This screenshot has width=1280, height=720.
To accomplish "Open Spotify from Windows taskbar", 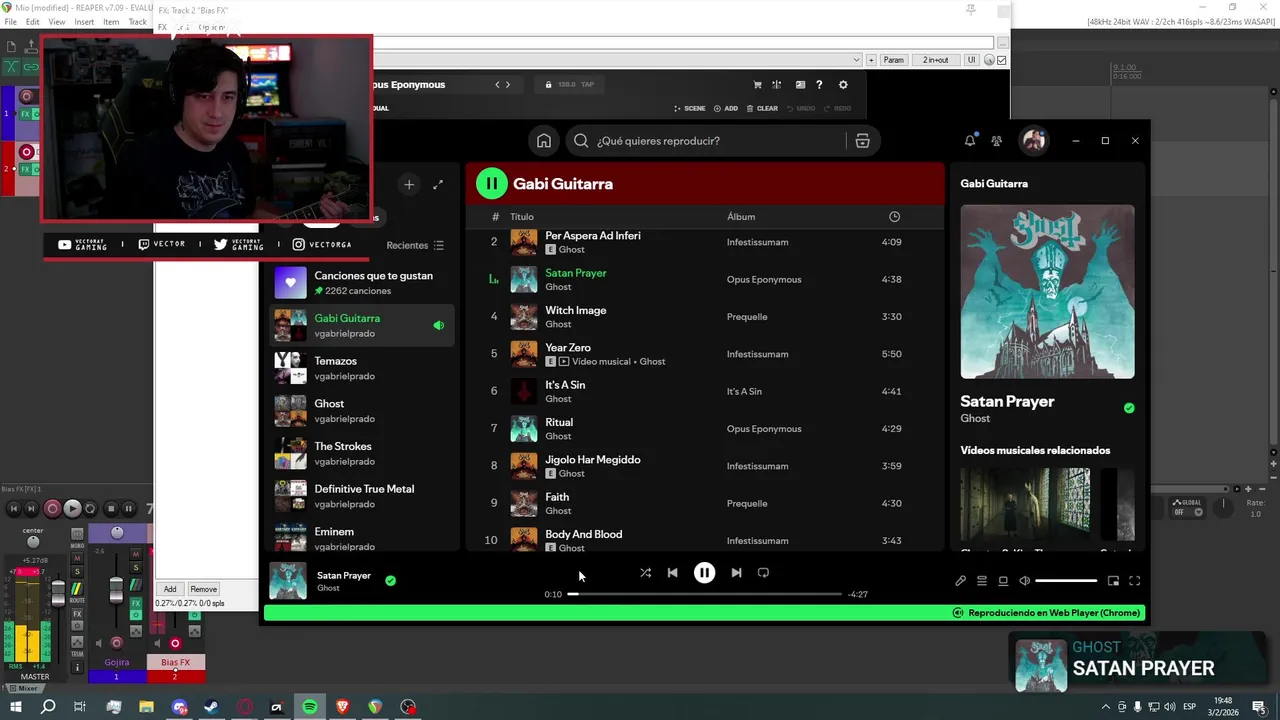I will 310,707.
